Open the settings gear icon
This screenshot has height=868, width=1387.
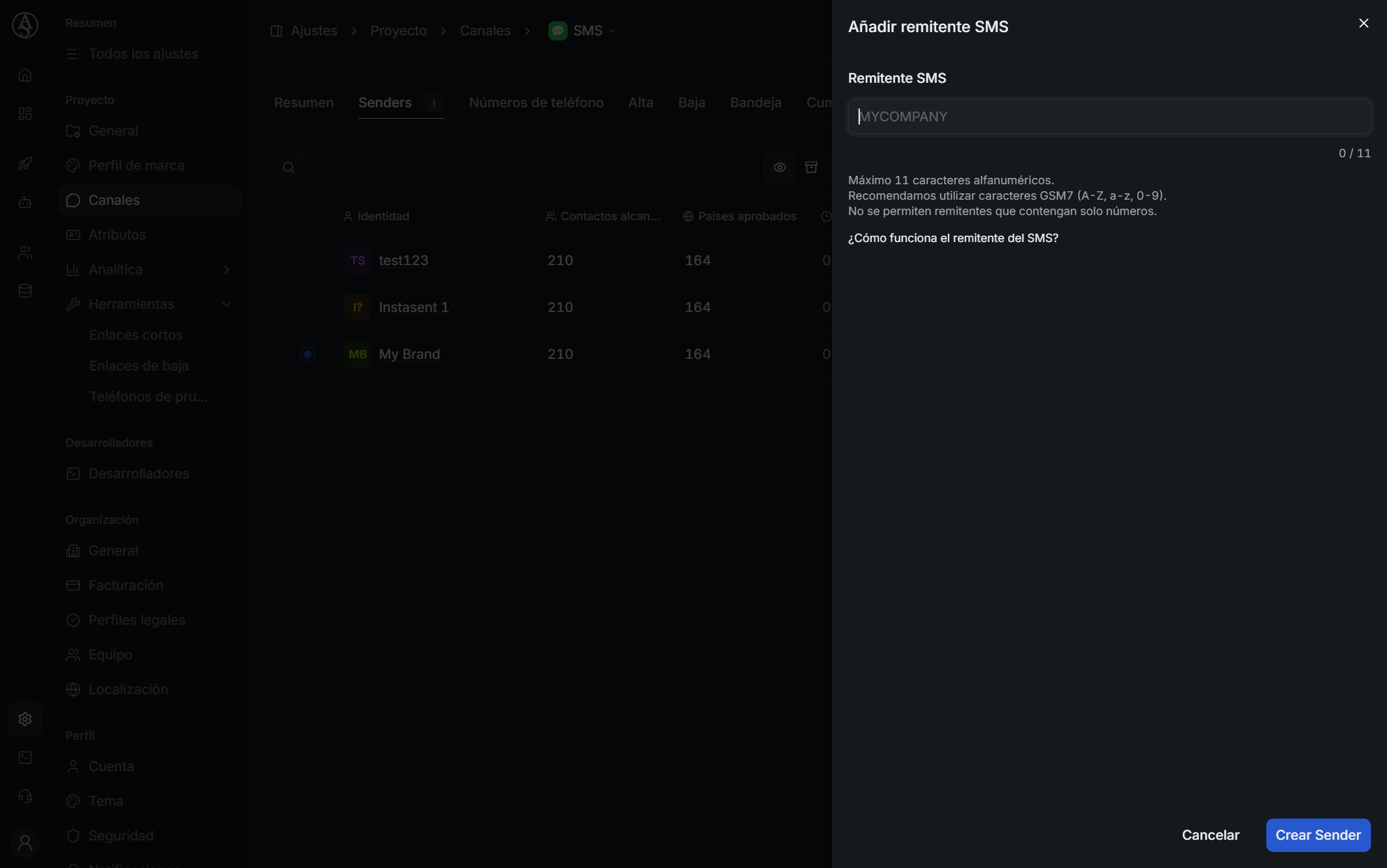[25, 719]
